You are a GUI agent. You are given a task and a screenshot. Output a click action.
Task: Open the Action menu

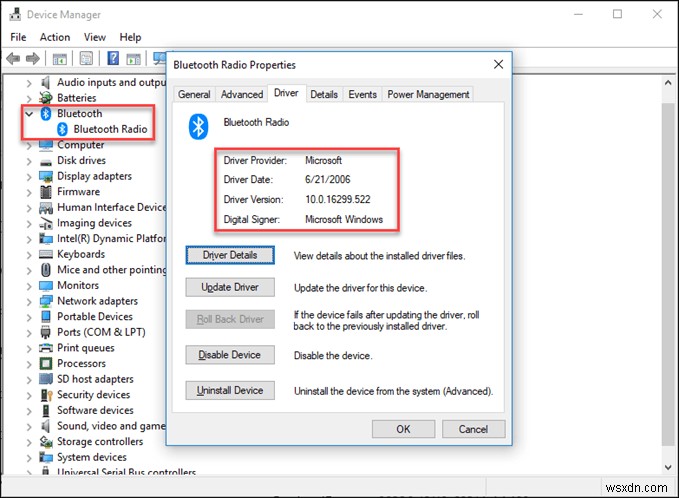(x=55, y=37)
